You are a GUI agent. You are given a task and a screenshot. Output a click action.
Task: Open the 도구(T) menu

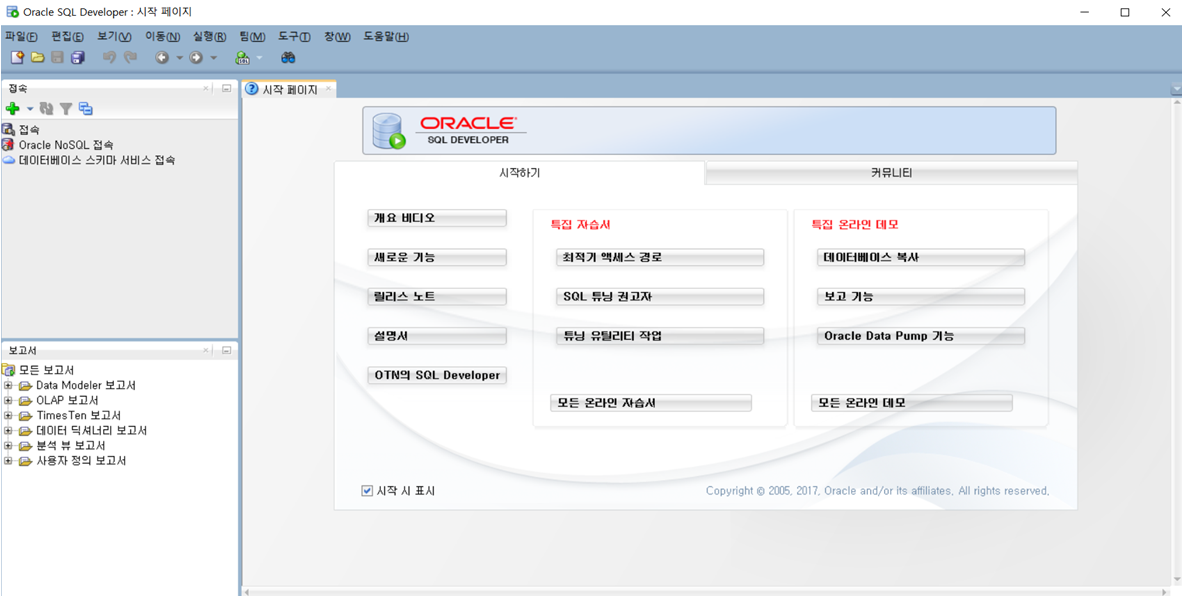[x=294, y=36]
